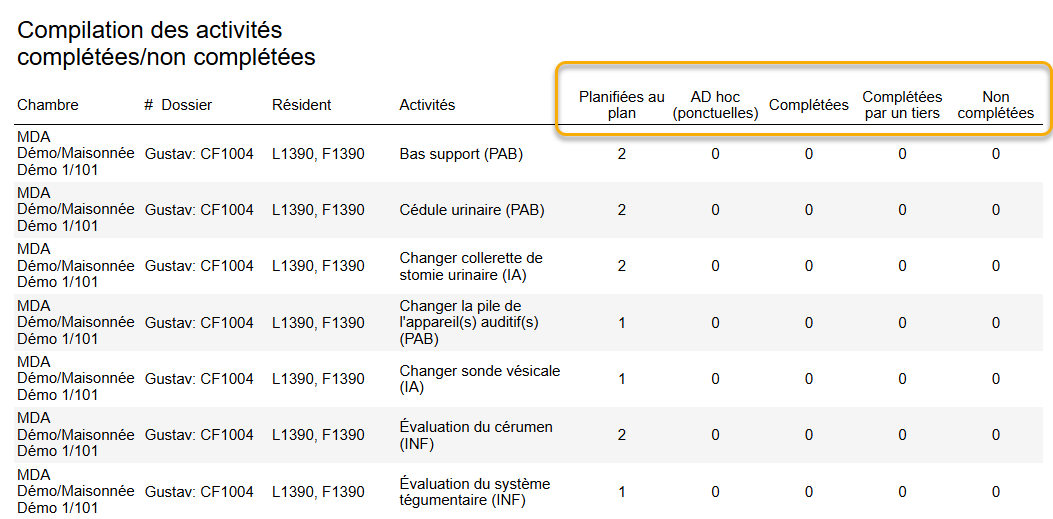1053x519 pixels.
Task: Click the 'Activités' column header
Action: (x=427, y=105)
